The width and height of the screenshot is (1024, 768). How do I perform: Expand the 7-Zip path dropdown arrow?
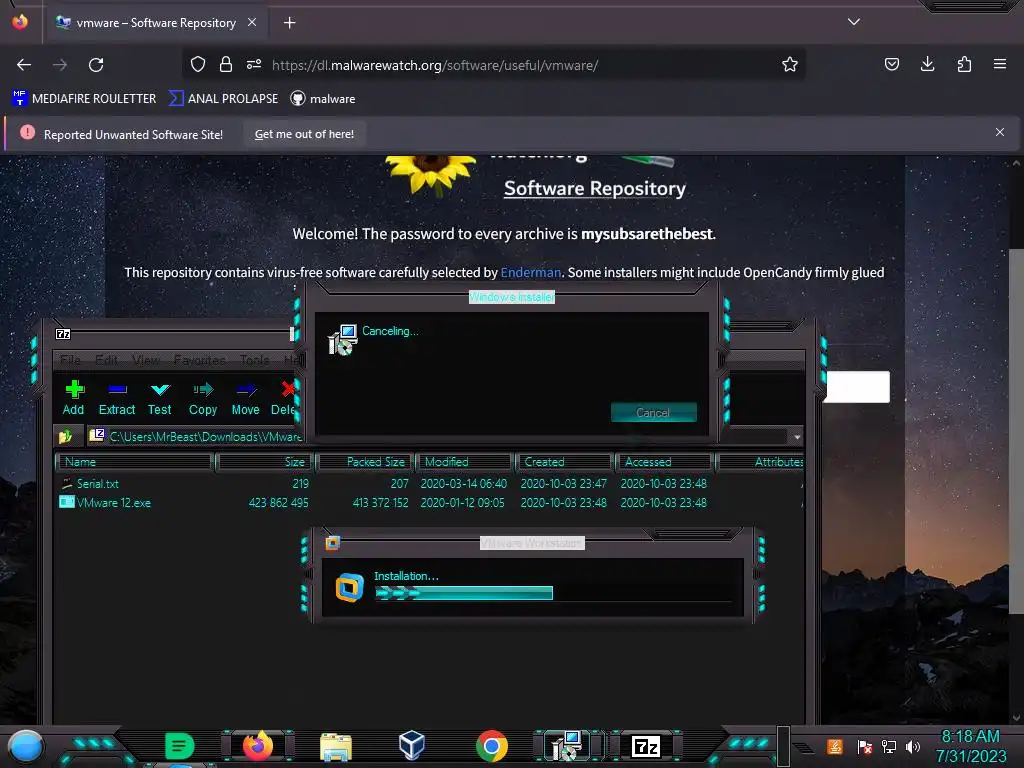pyautogui.click(x=797, y=437)
